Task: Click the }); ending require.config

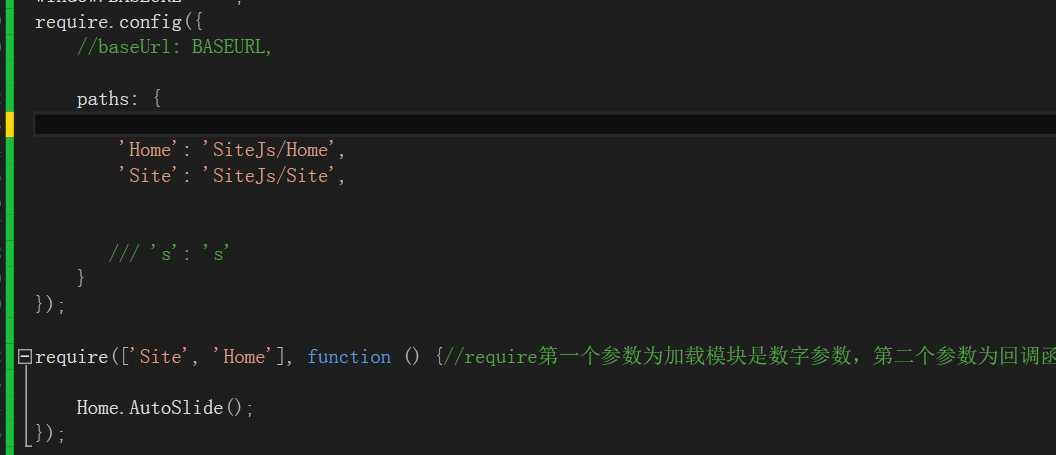Action: (51, 306)
